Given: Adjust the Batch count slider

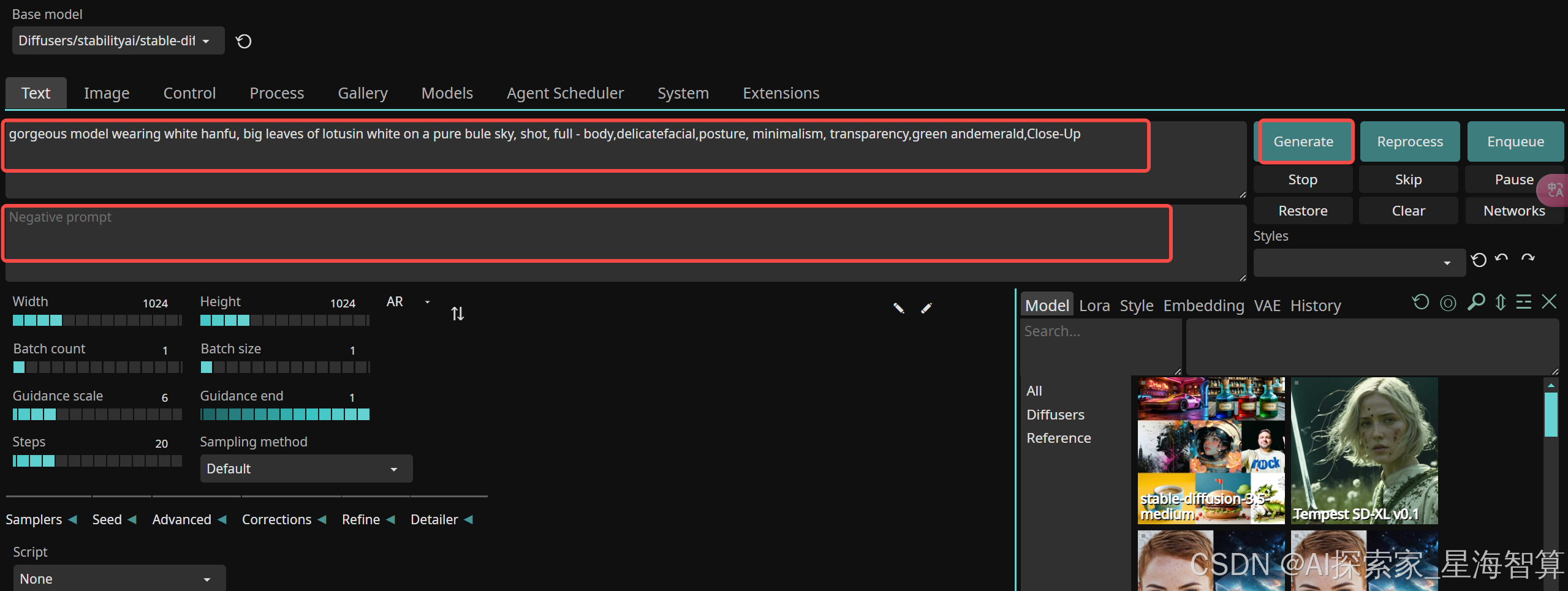Looking at the screenshot, I should click(97, 367).
